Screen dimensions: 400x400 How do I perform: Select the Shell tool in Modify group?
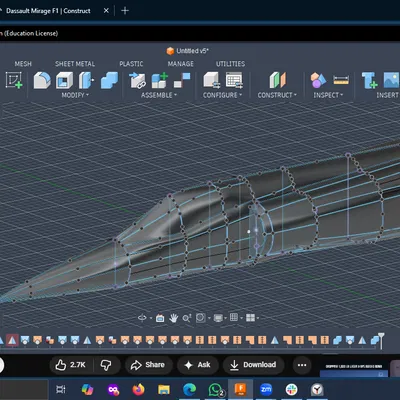point(64,80)
